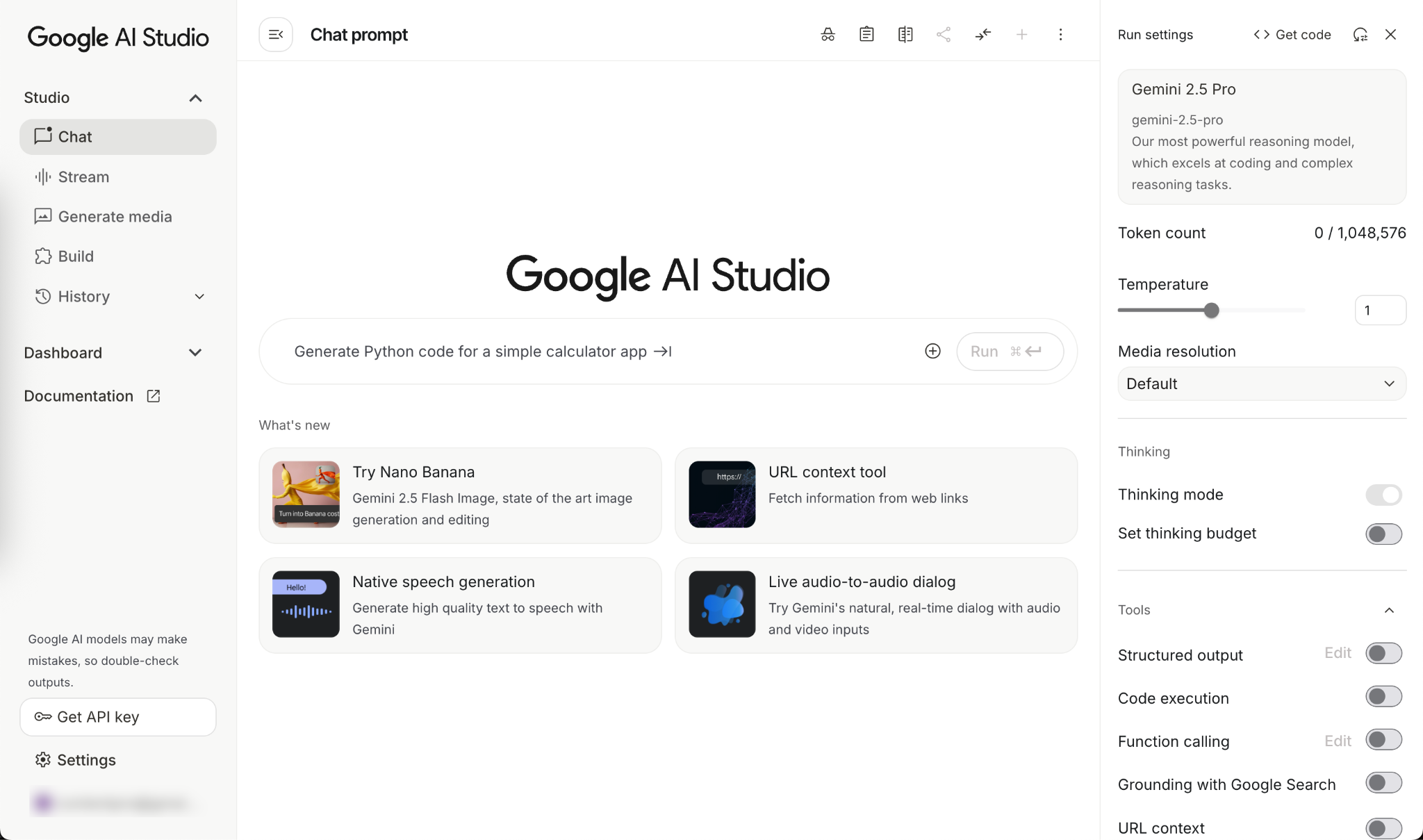Screen dimensions: 1423x840
Task: Open Build from the sidebar
Action: pos(118,256)
